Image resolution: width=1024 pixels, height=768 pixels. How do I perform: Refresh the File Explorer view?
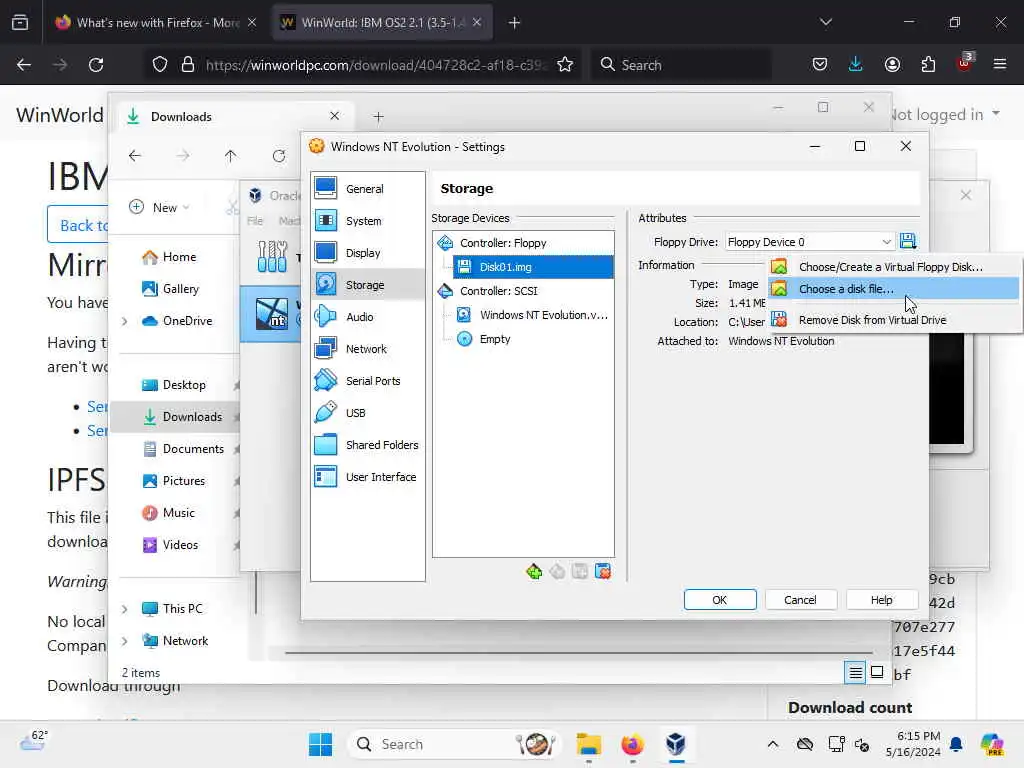point(279,155)
